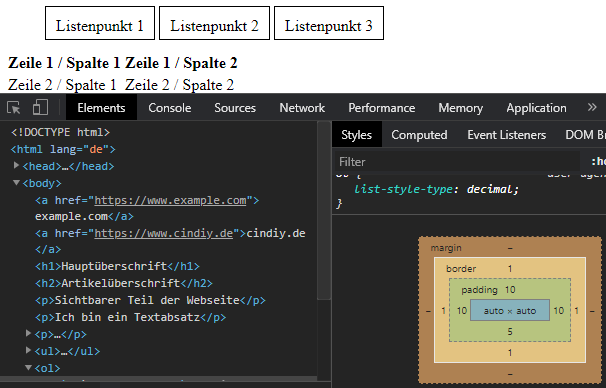Collapse the body element

point(16,182)
